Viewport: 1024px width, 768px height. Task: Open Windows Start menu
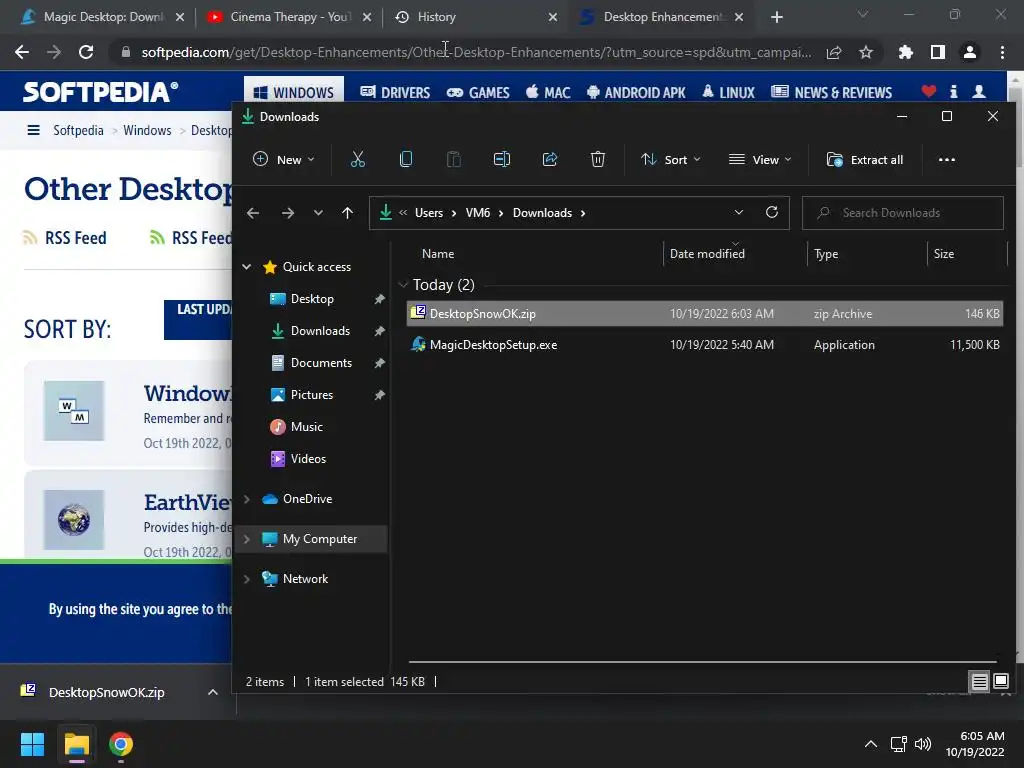click(32, 744)
